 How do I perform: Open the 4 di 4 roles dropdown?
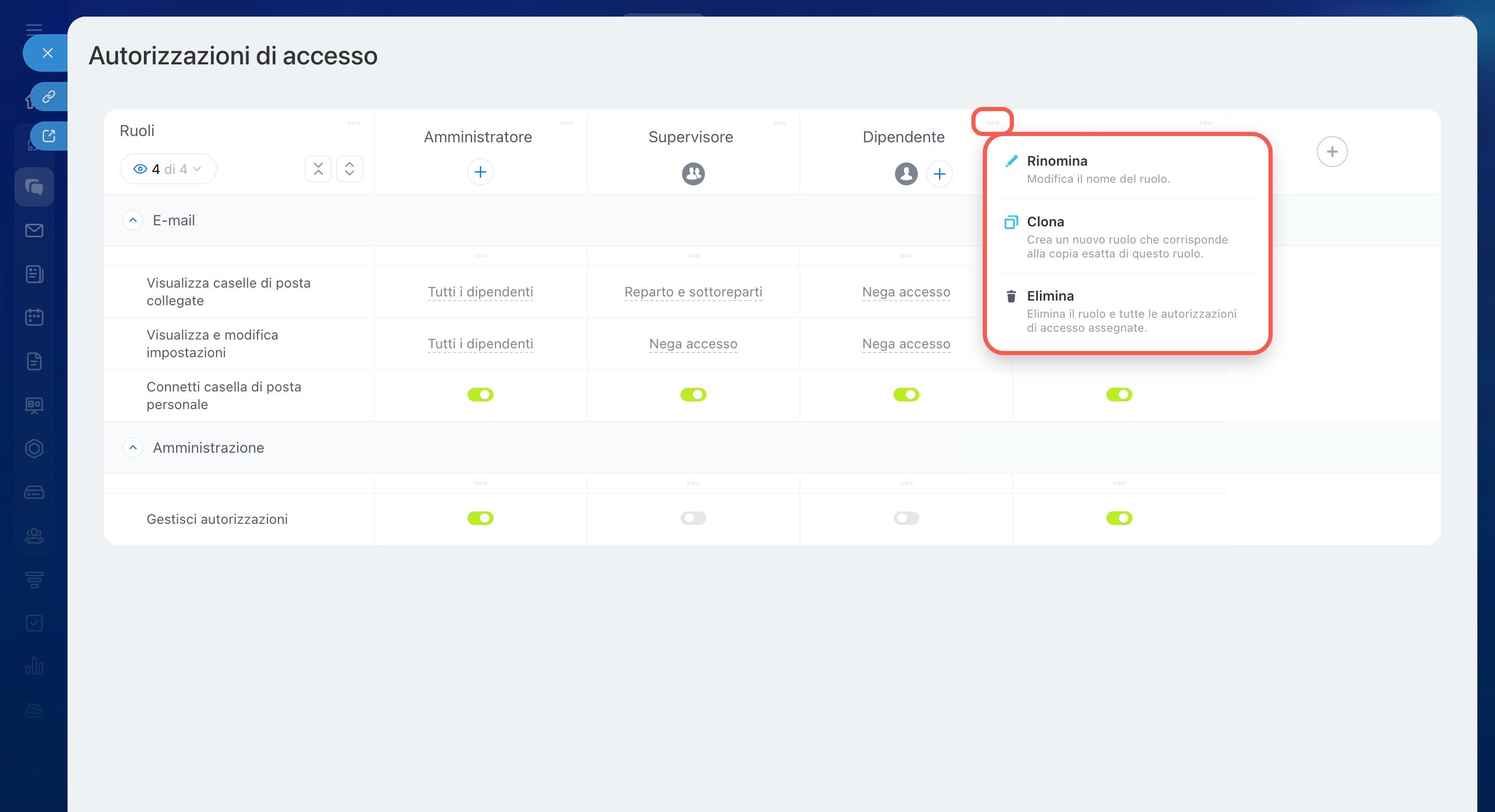click(x=168, y=169)
